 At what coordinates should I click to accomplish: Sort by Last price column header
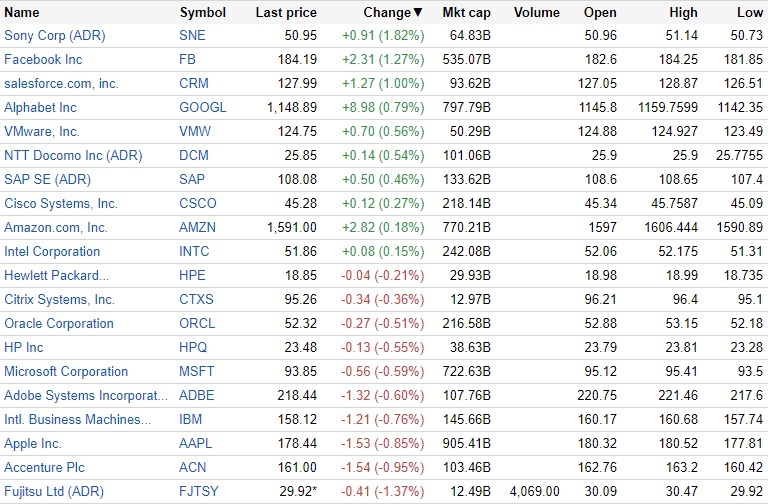pyautogui.click(x=286, y=13)
